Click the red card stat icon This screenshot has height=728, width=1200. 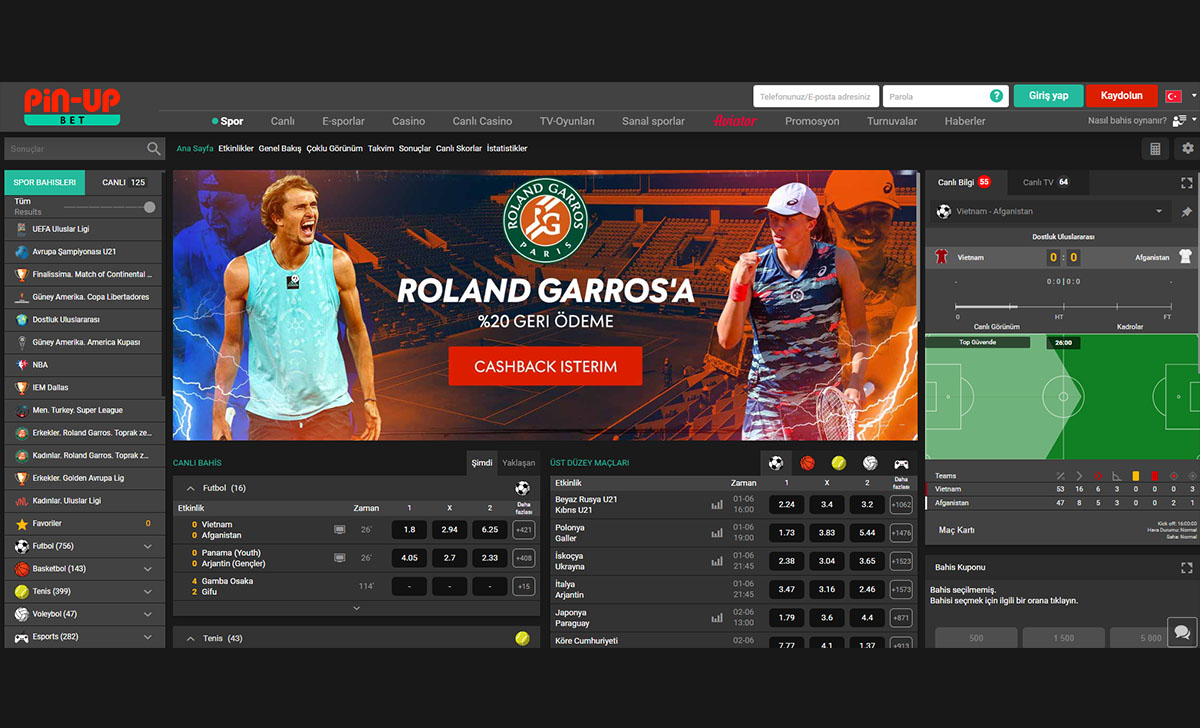[x=1154, y=476]
